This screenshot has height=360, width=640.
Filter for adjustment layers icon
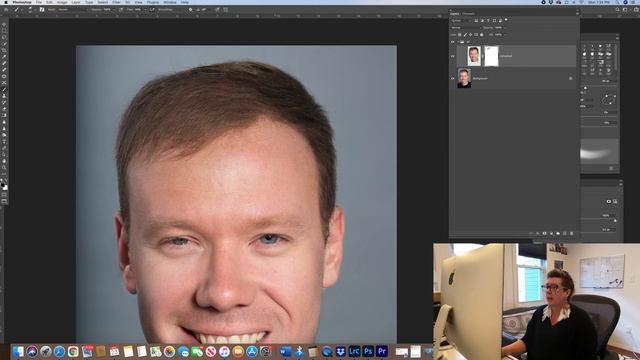(482, 20)
